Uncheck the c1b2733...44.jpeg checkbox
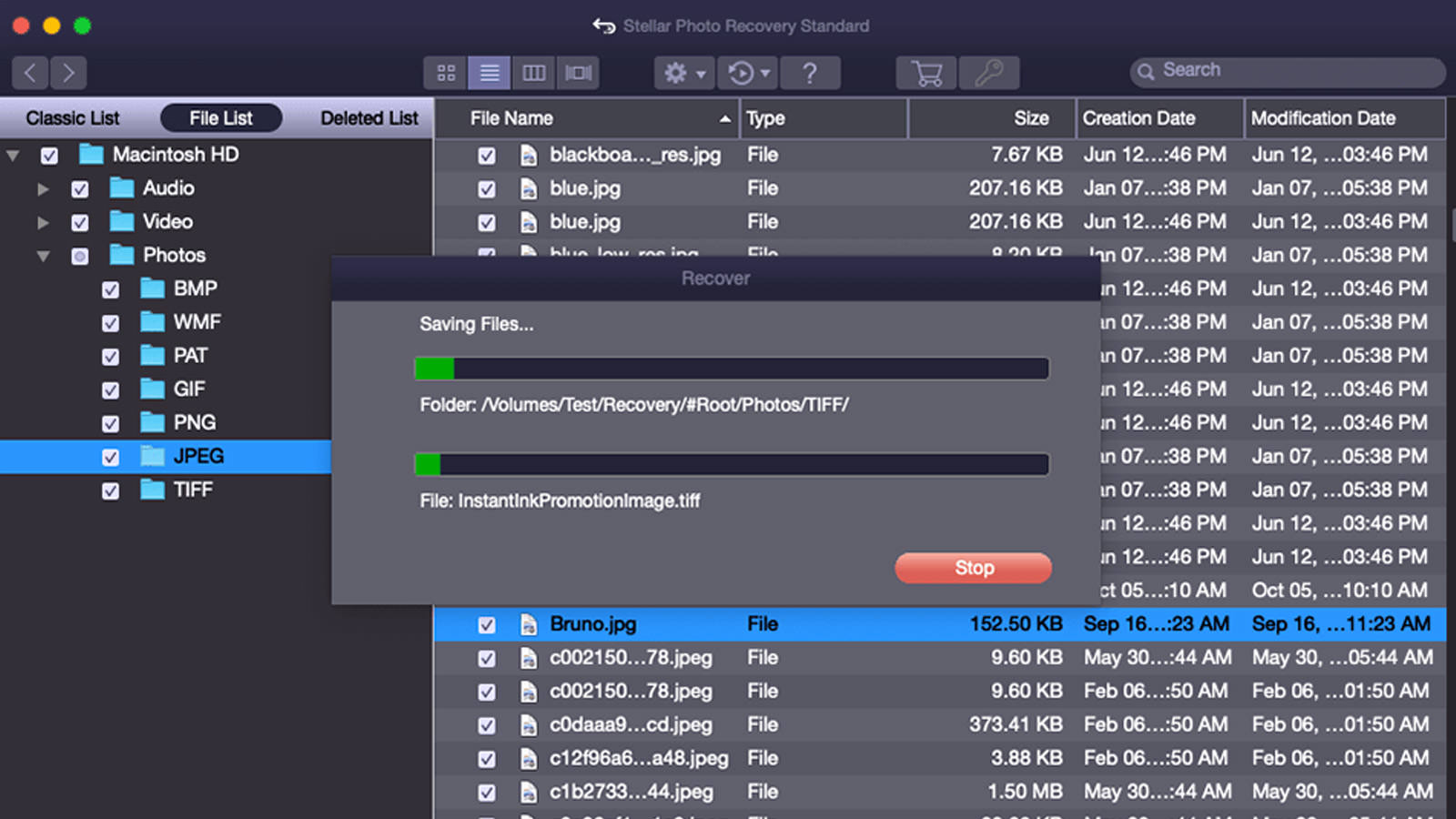The image size is (1456, 819). 487,793
